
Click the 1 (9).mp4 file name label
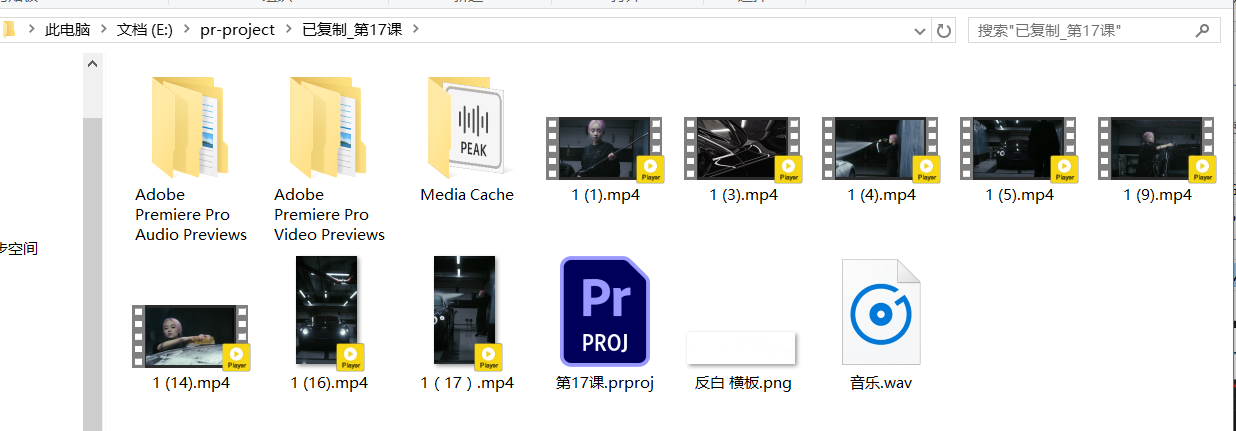(1157, 195)
